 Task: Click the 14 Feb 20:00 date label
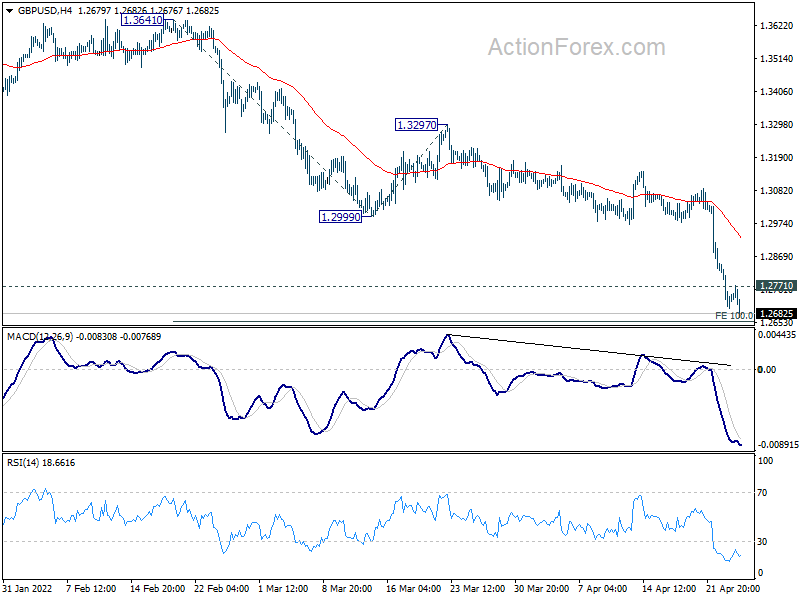pos(158,589)
